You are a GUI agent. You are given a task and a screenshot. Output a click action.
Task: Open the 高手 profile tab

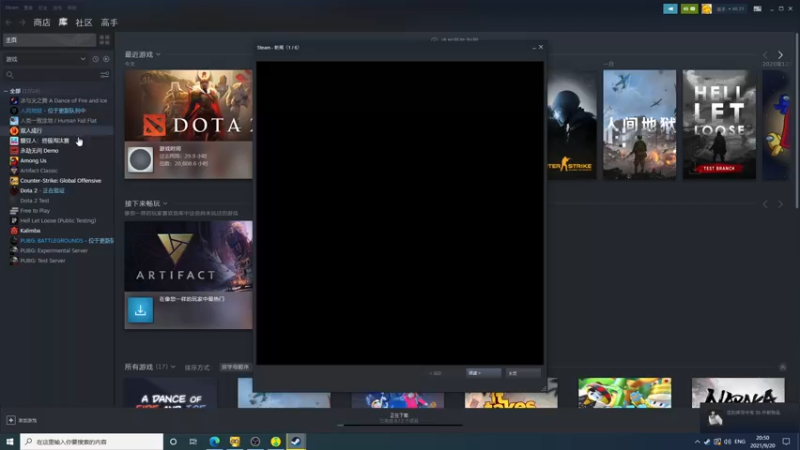(x=109, y=22)
